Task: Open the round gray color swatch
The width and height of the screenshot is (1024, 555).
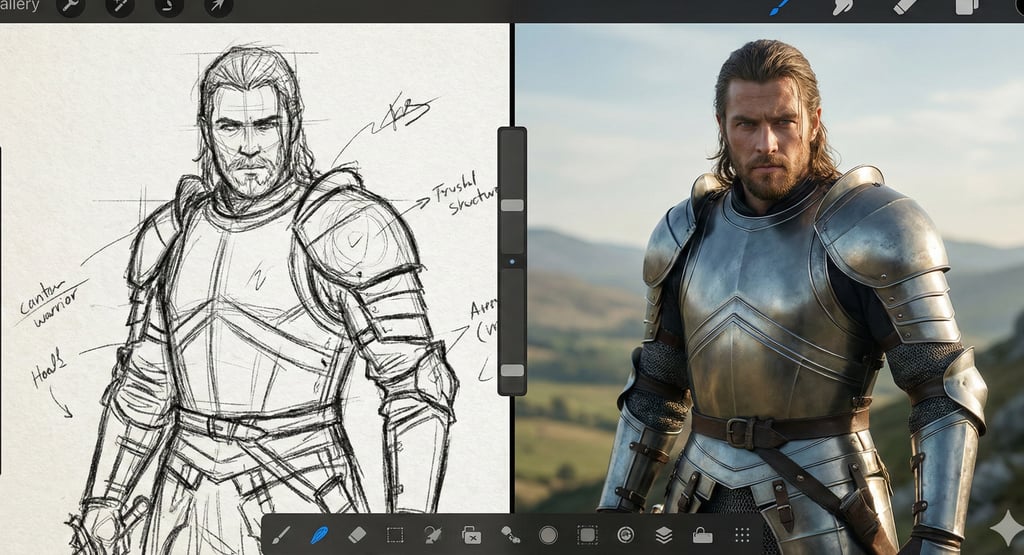Action: 549,535
